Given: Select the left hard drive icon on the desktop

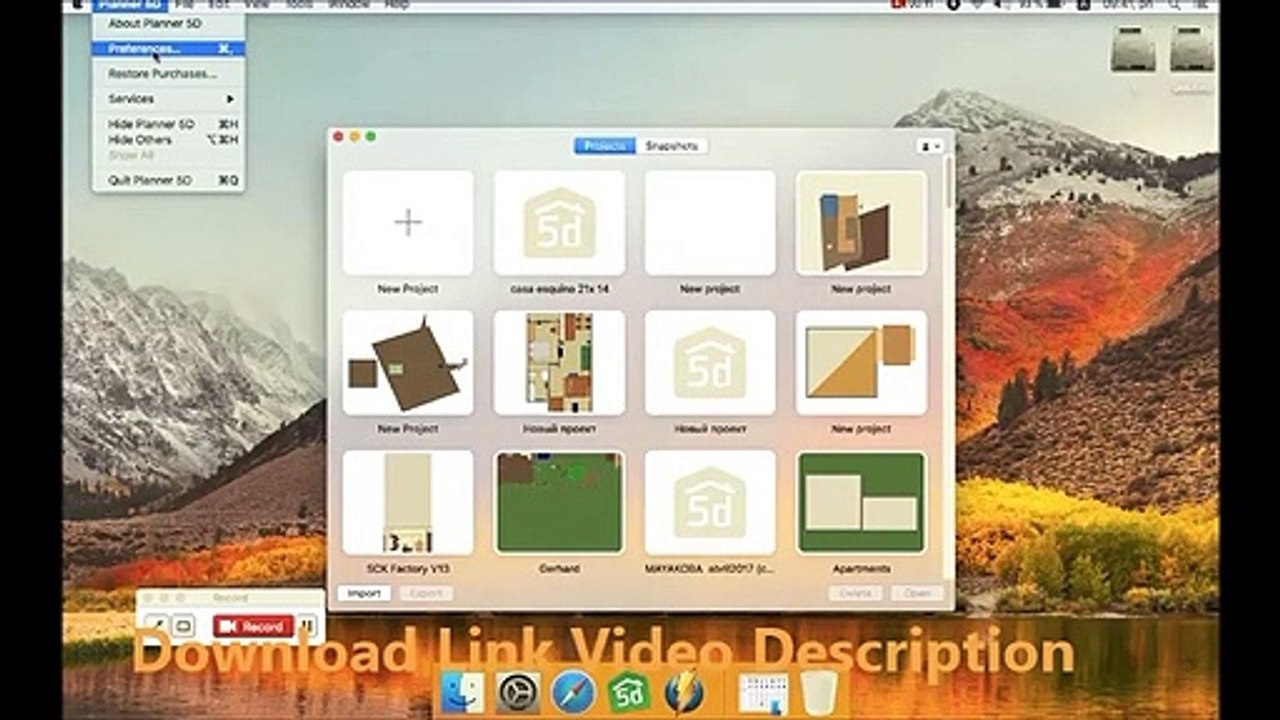Looking at the screenshot, I should pyautogui.click(x=1133, y=48).
